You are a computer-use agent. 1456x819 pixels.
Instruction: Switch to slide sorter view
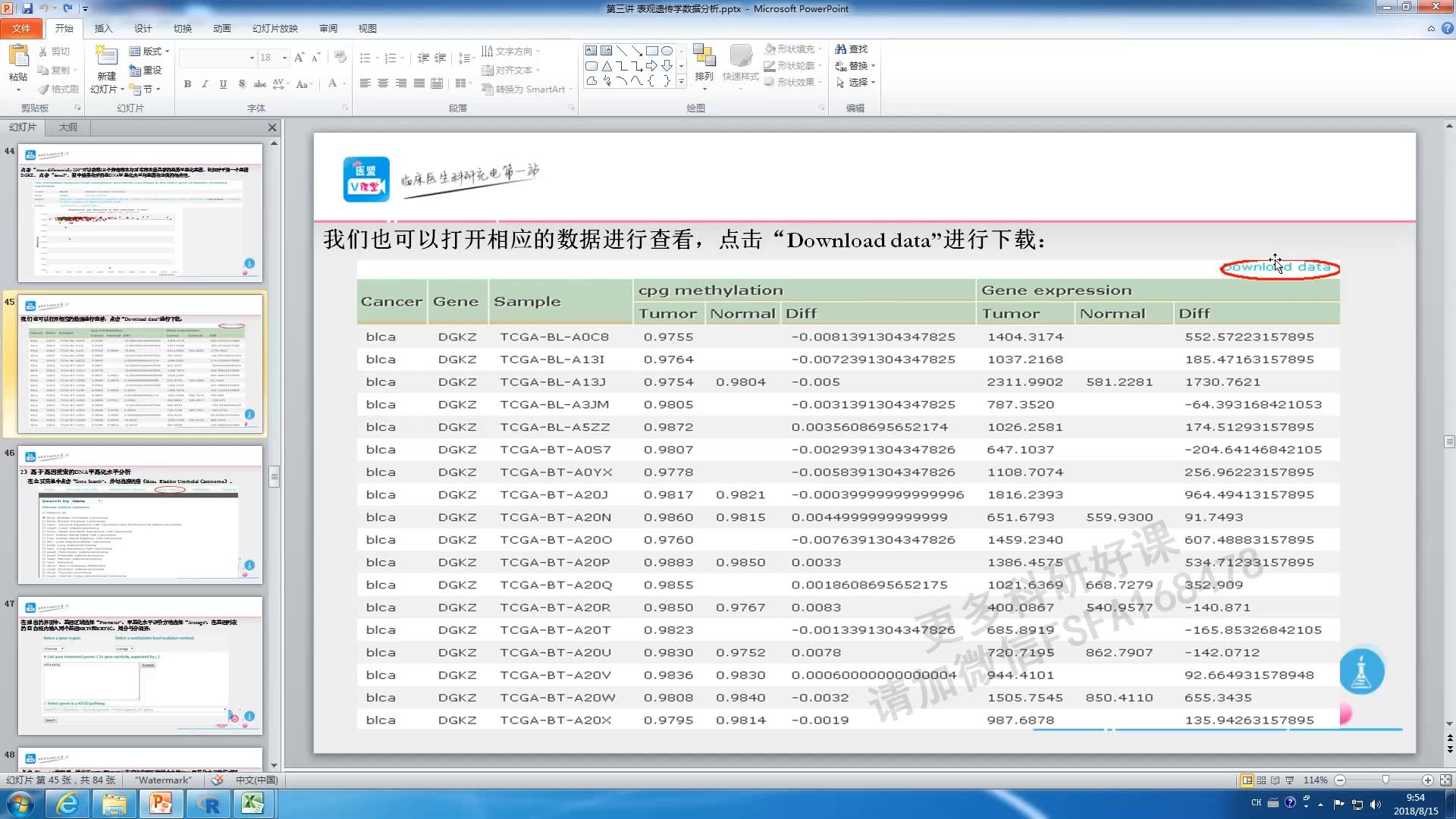pyautogui.click(x=1261, y=780)
